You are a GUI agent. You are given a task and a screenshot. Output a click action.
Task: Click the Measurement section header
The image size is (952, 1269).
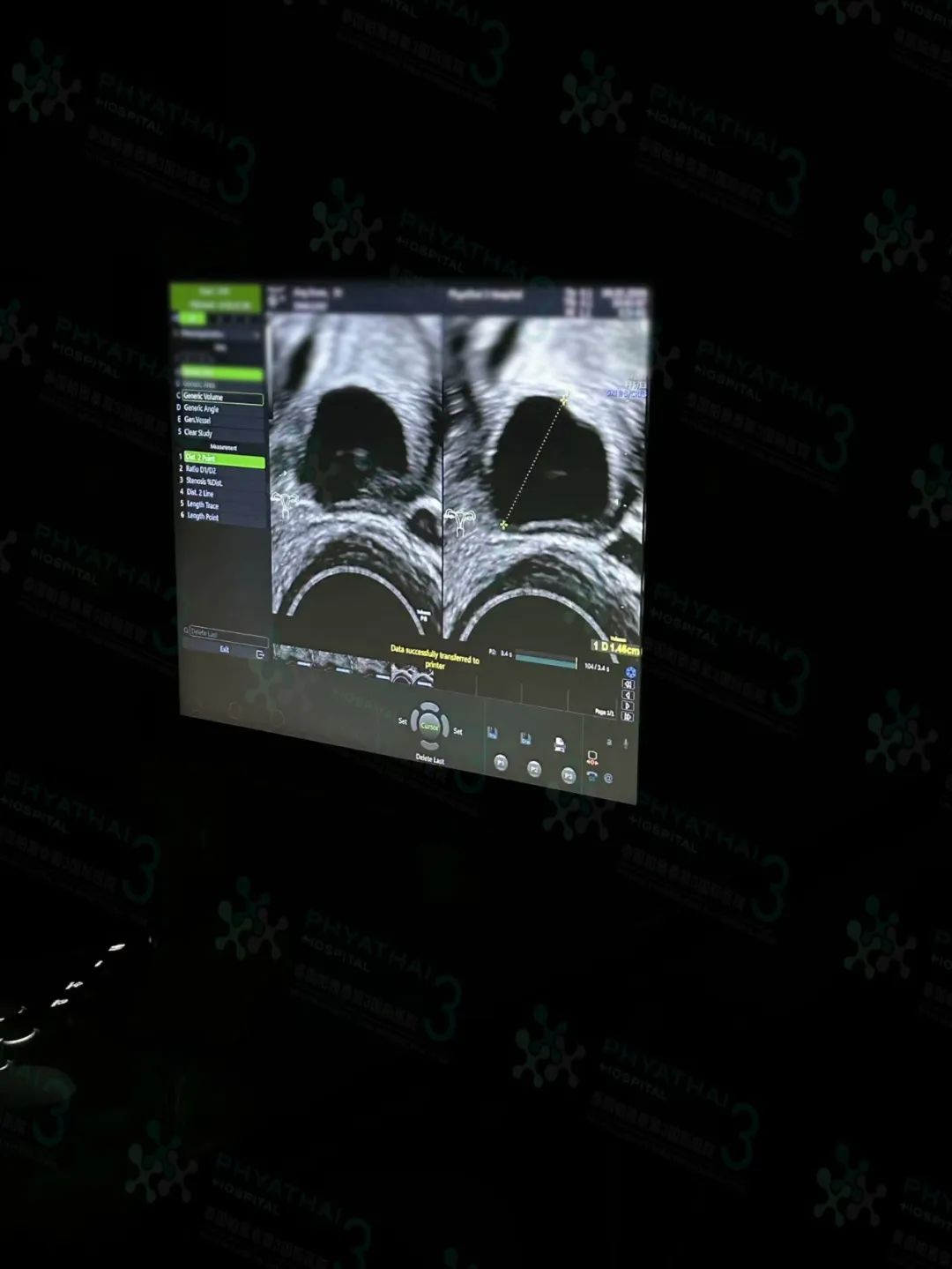(223, 447)
